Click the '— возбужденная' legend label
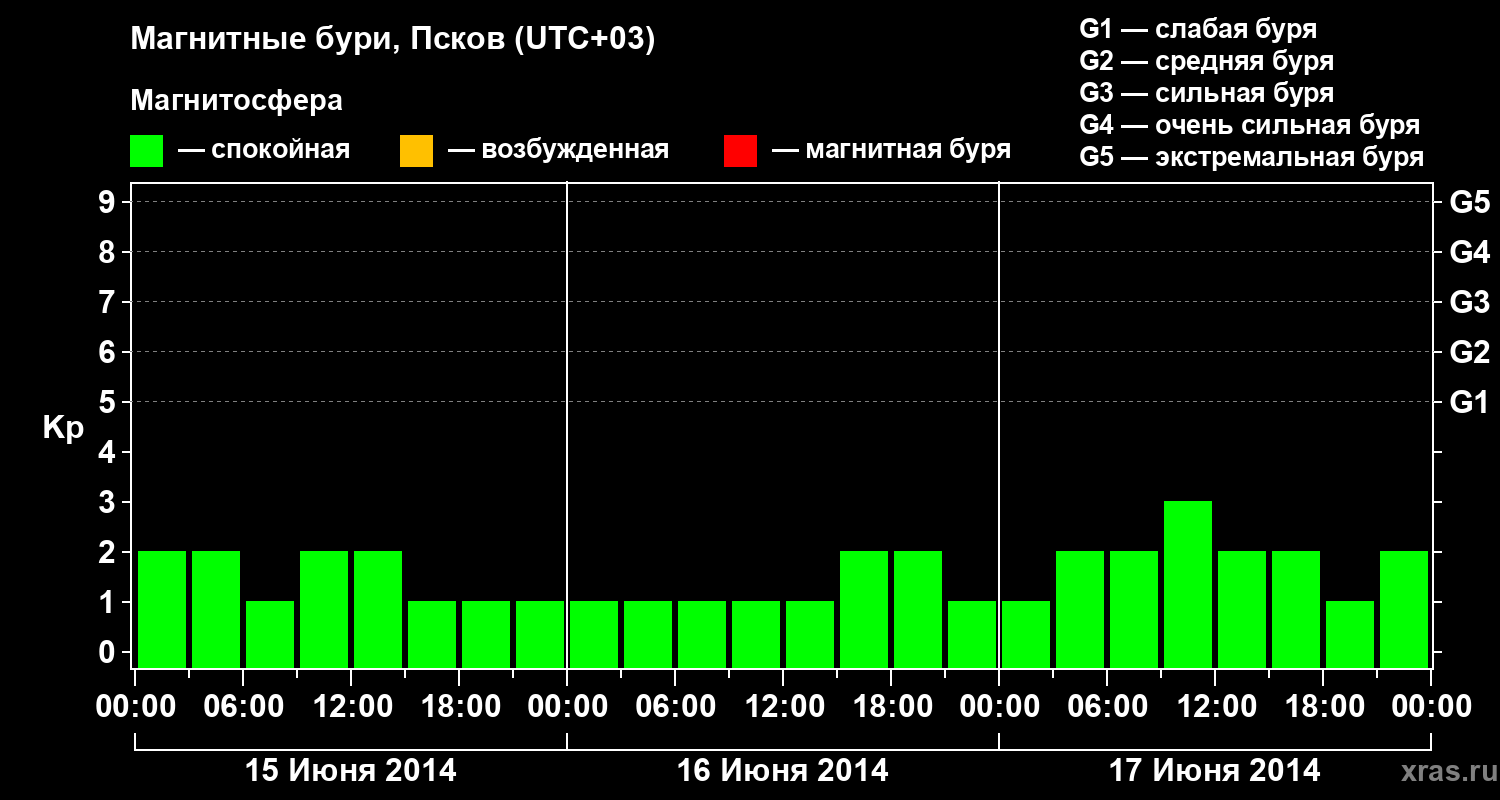Viewport: 1500px width, 800px height. (x=559, y=150)
